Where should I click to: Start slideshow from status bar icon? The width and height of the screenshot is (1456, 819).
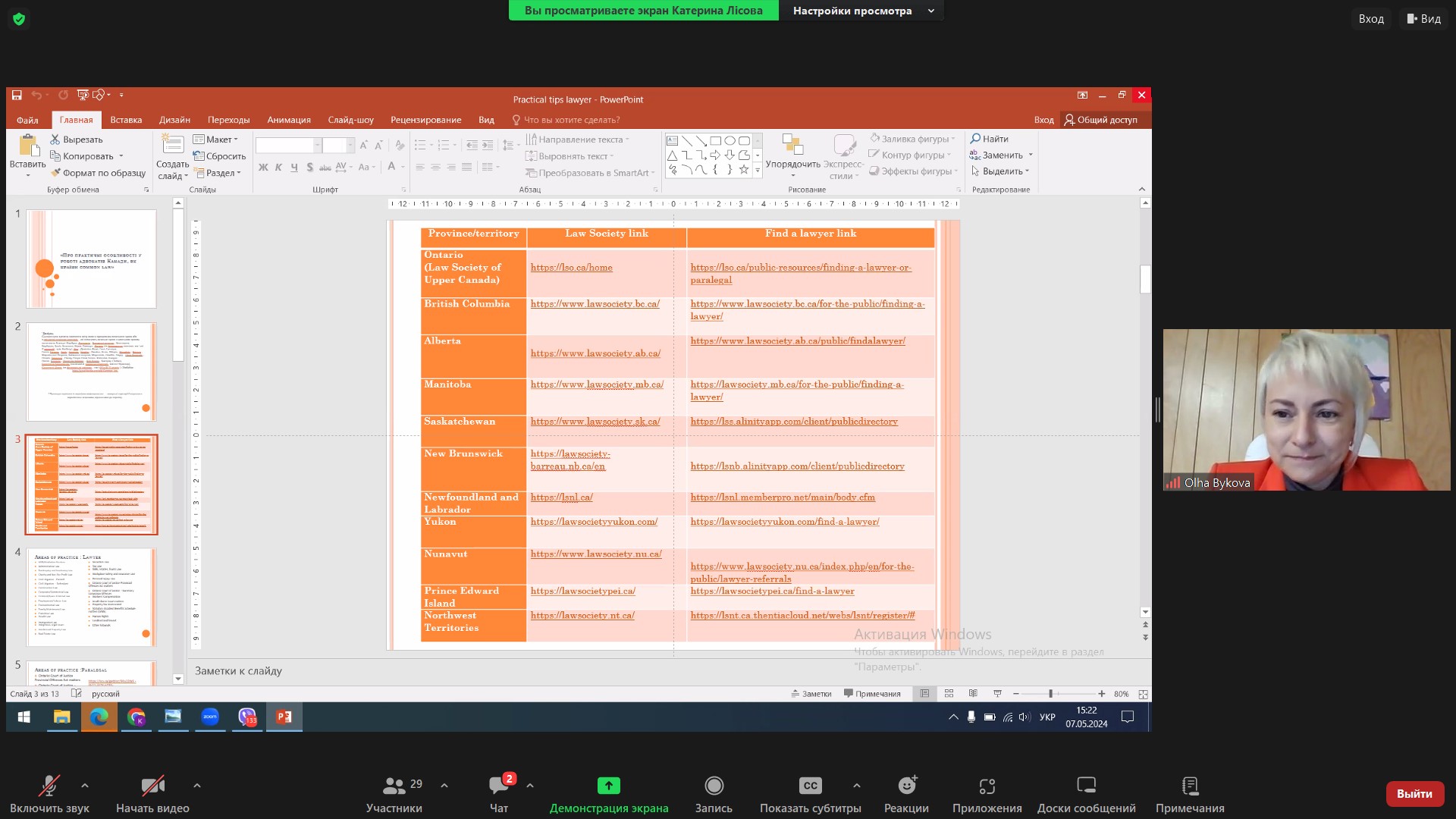[997, 694]
